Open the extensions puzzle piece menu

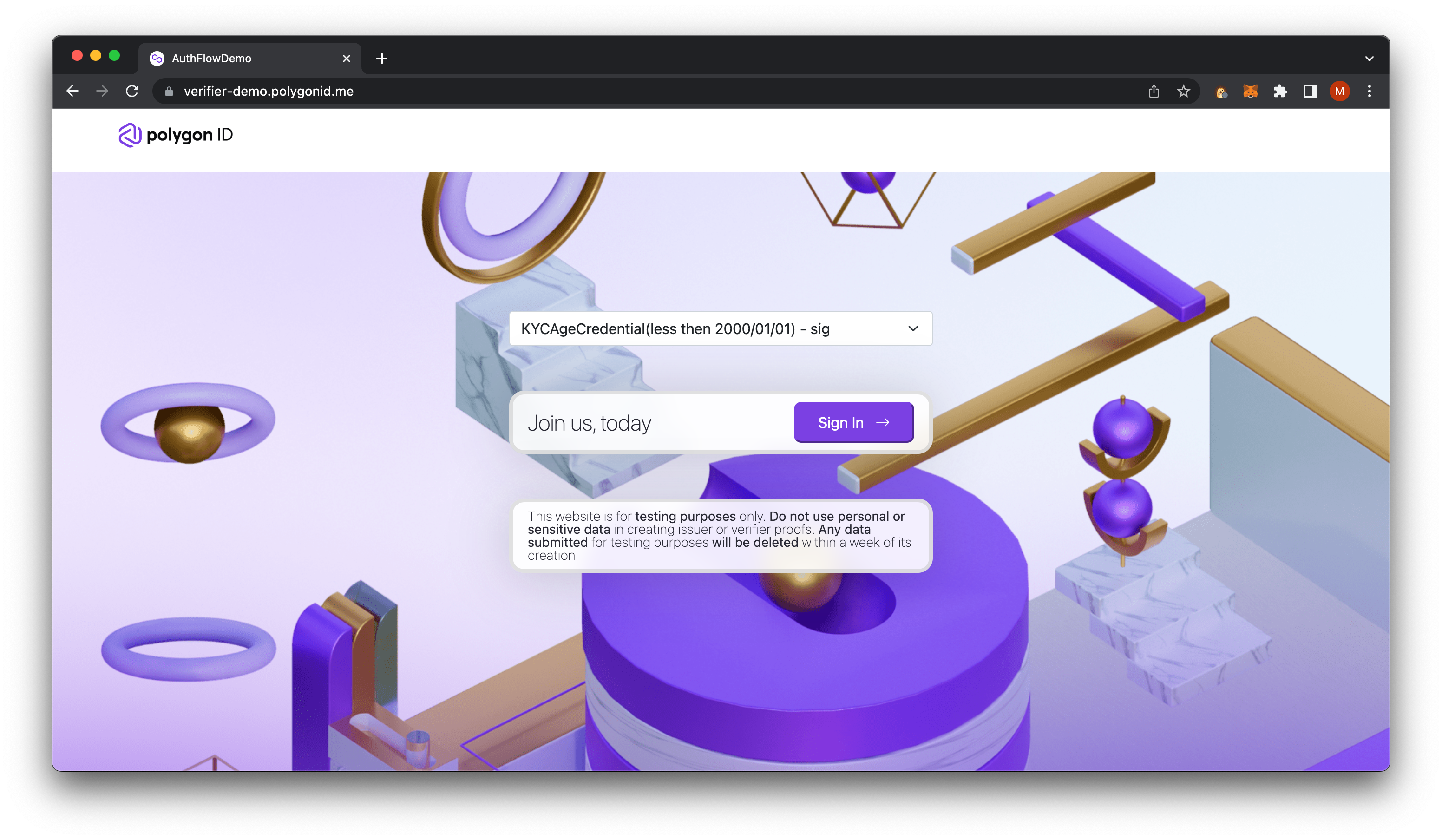click(1280, 91)
